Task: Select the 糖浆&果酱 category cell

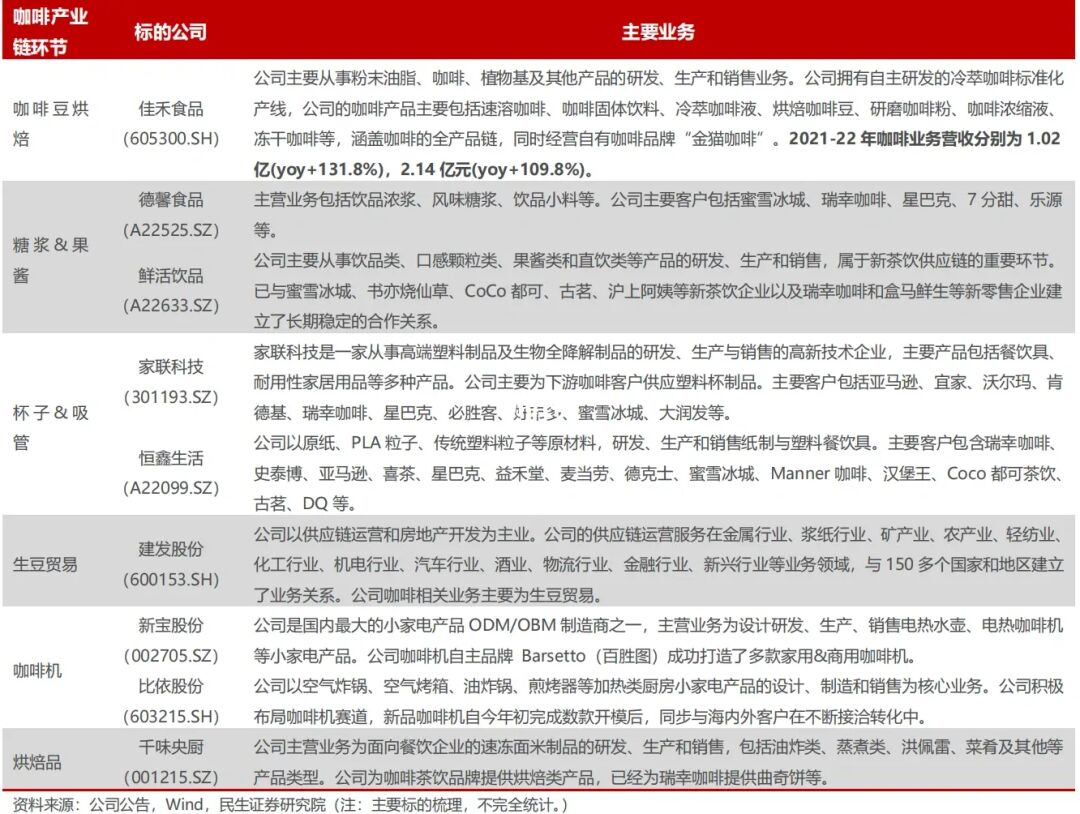Action: pos(50,260)
